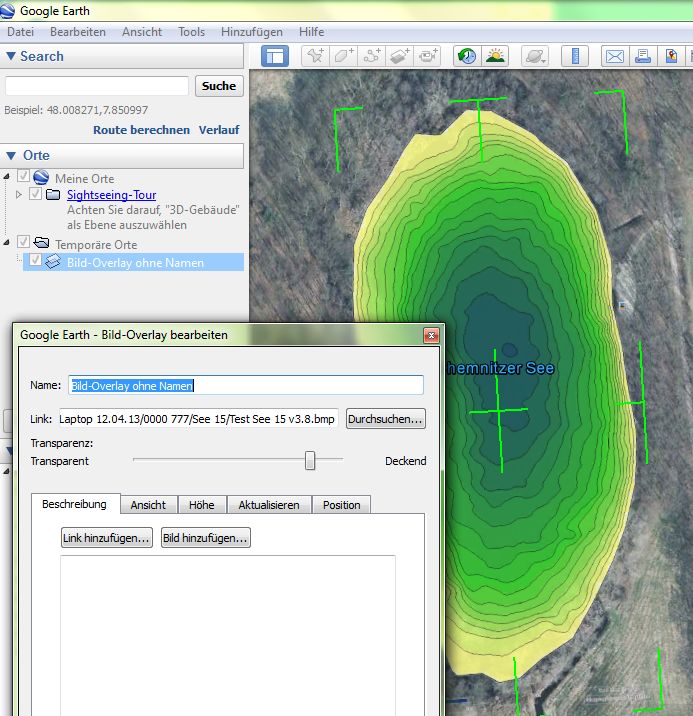The width and height of the screenshot is (693, 716).
Task: Click the email envelope icon
Action: (x=615, y=56)
